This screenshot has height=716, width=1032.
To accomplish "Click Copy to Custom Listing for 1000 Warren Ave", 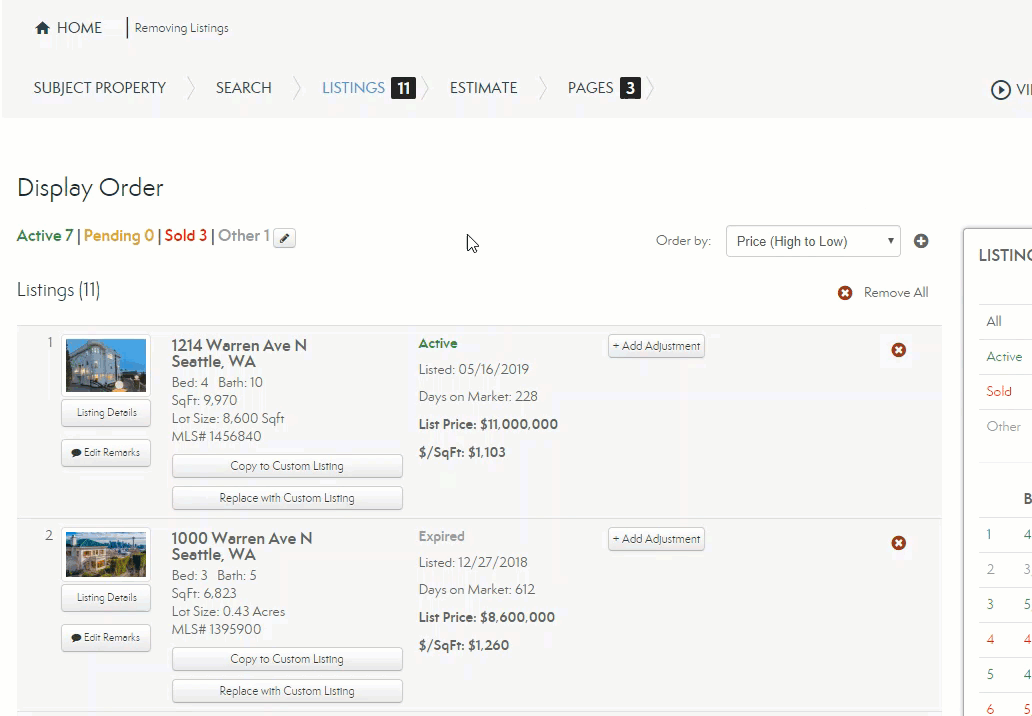I will point(287,659).
